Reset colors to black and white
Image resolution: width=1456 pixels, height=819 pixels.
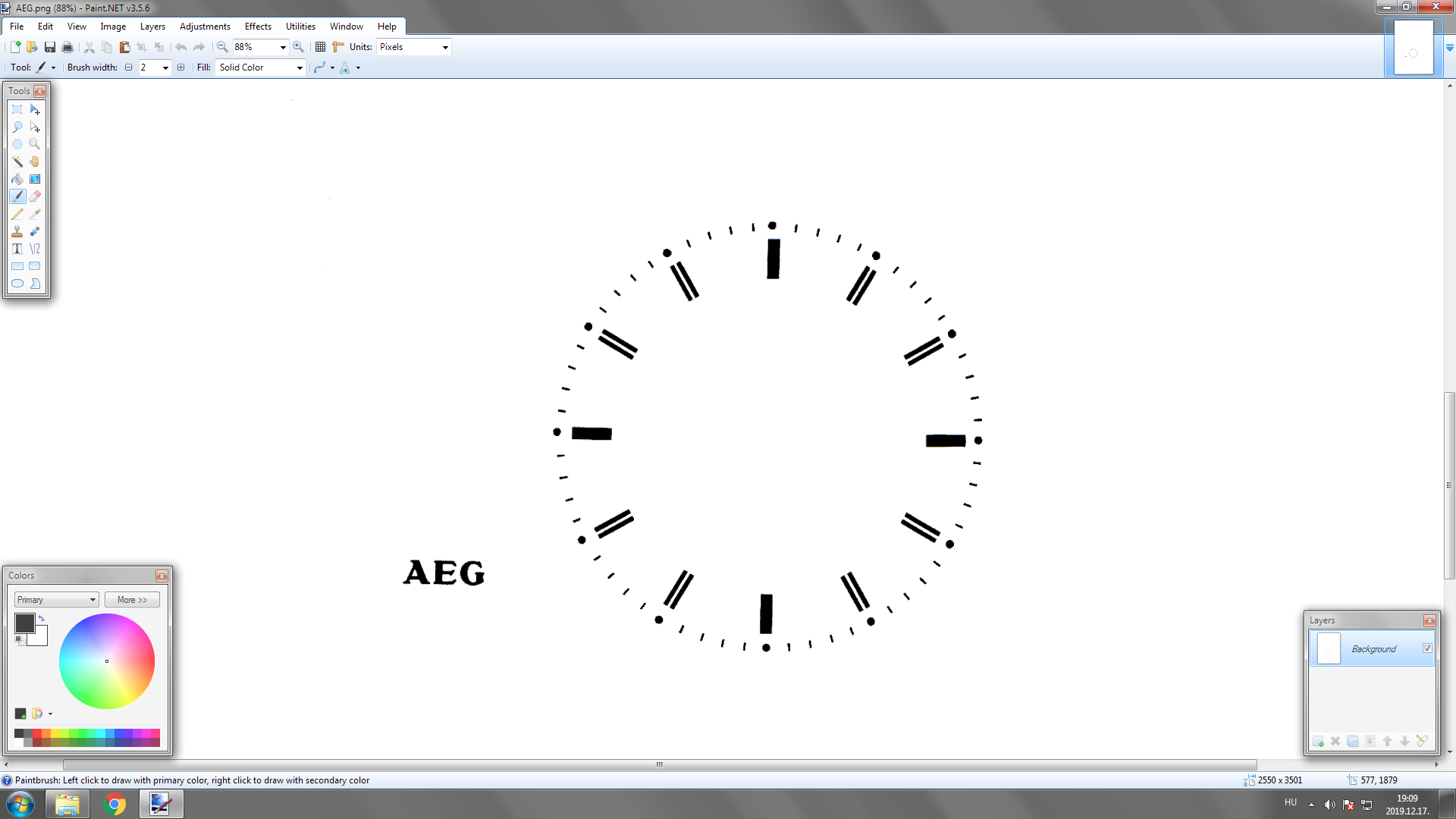pyautogui.click(x=20, y=641)
